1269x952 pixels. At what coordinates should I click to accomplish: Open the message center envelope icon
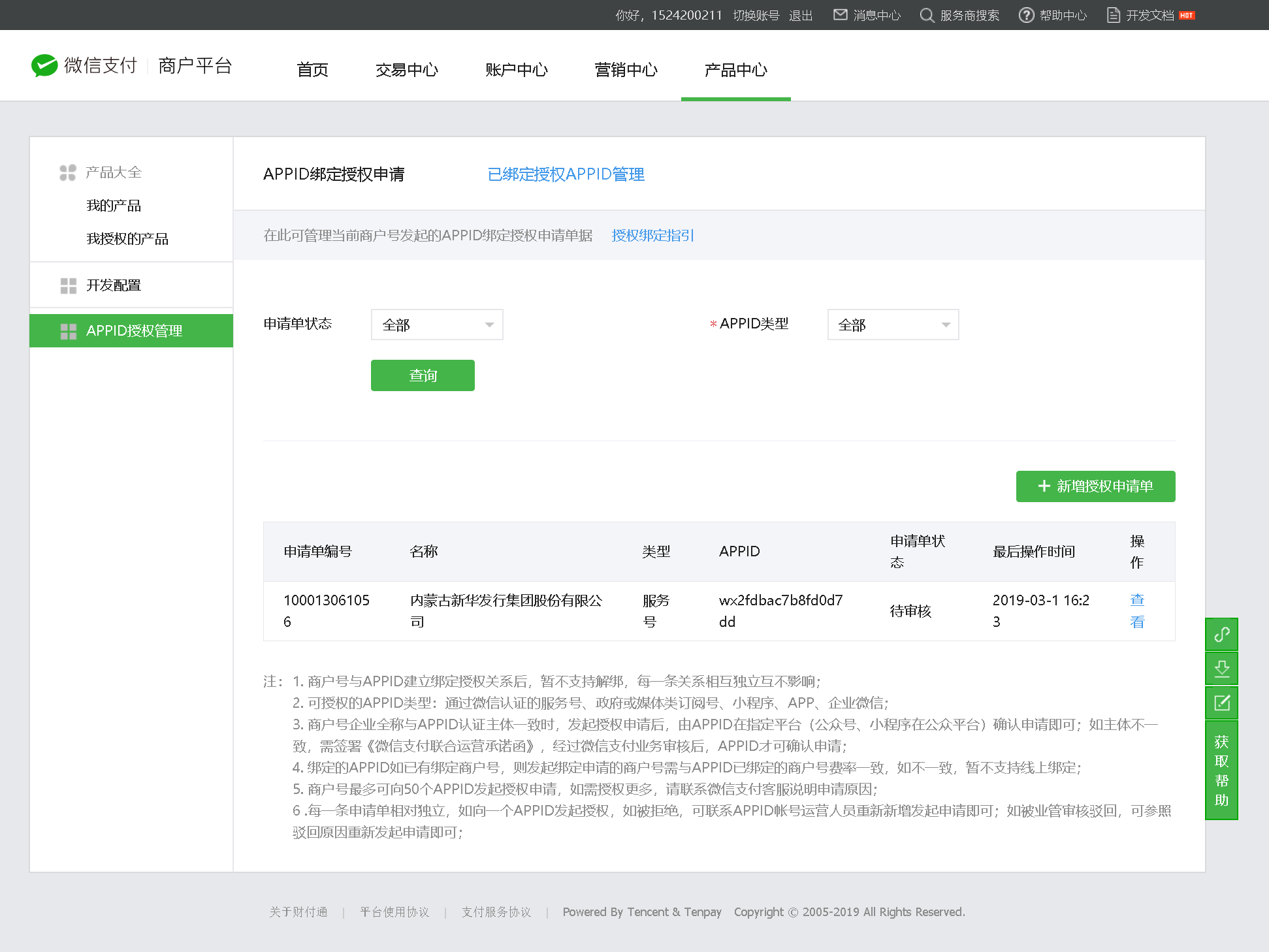point(840,15)
